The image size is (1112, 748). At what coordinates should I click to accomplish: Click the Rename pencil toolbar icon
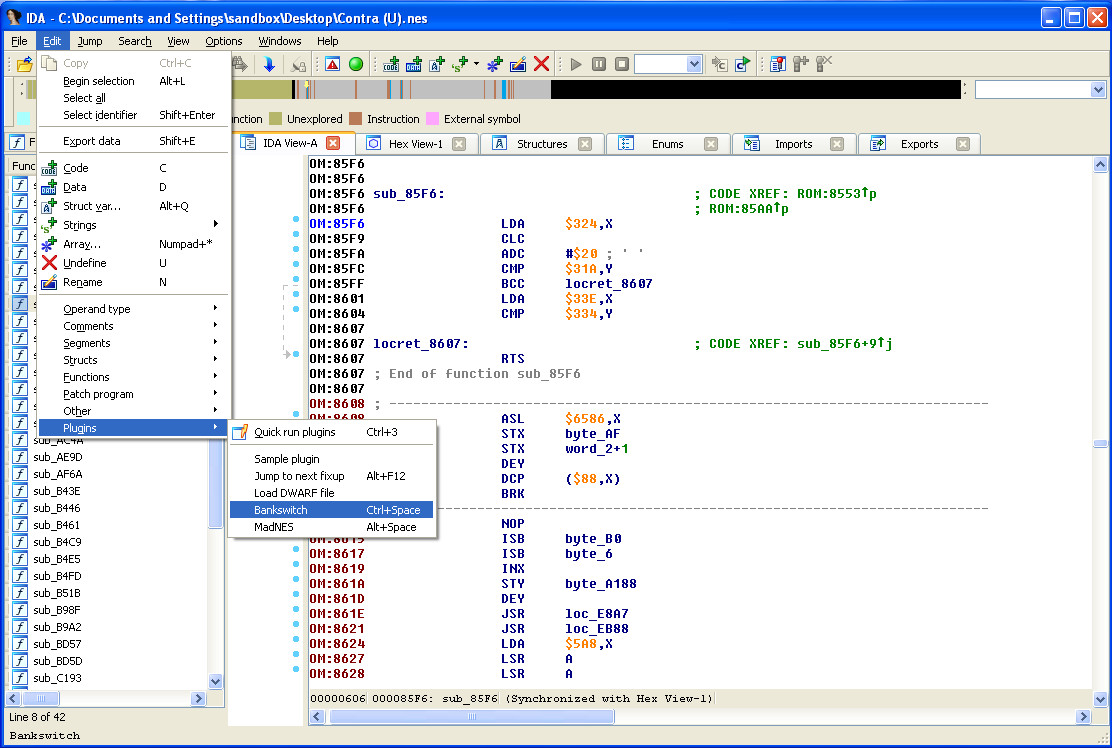(x=518, y=64)
